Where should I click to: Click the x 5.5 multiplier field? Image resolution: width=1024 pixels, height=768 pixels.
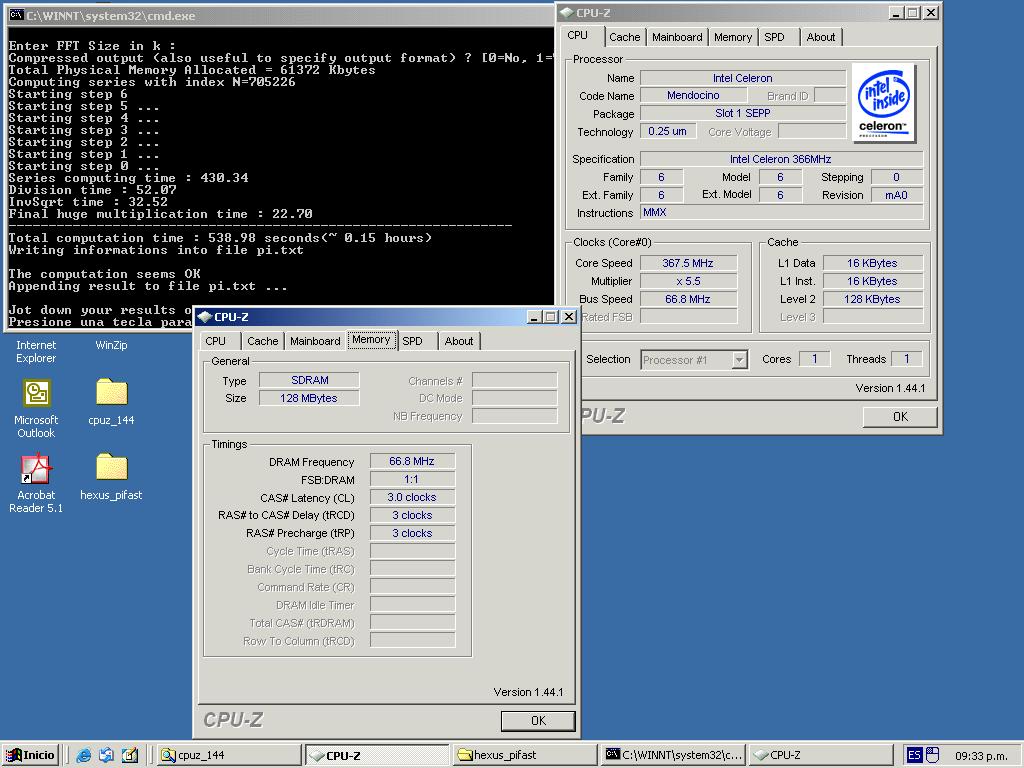tap(688, 281)
